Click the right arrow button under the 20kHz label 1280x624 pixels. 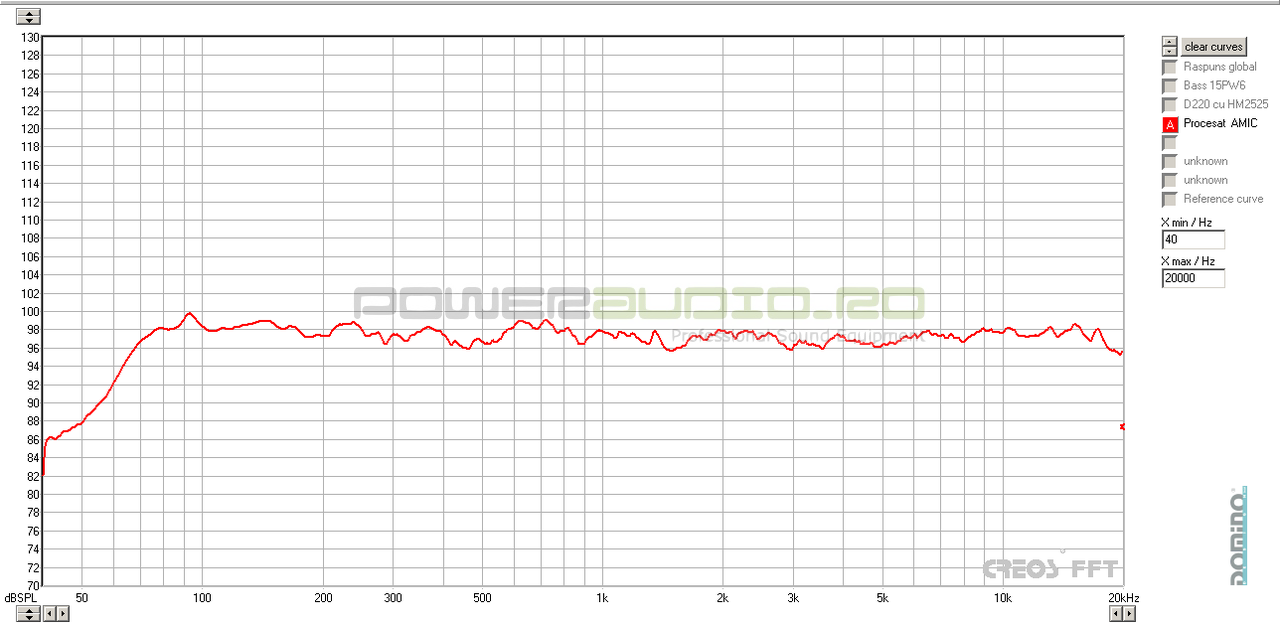(x=1129, y=613)
